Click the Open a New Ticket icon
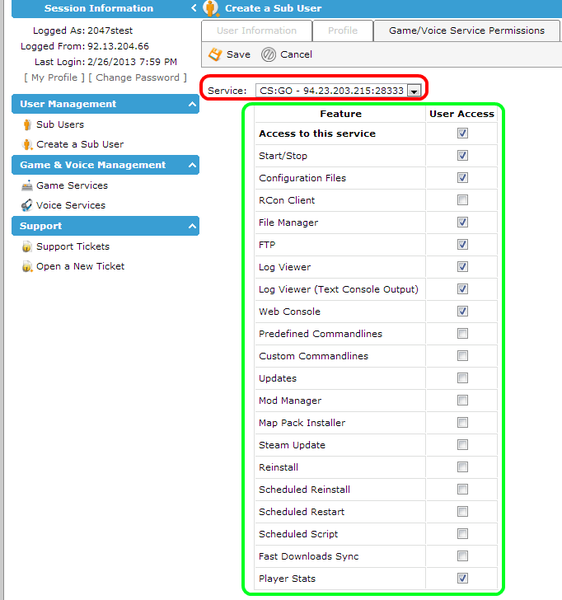 click(26, 266)
